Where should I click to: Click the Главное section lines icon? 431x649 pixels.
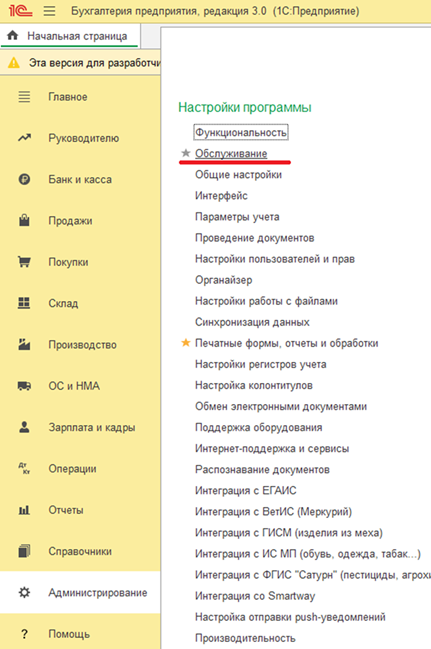pyautogui.click(x=24, y=97)
